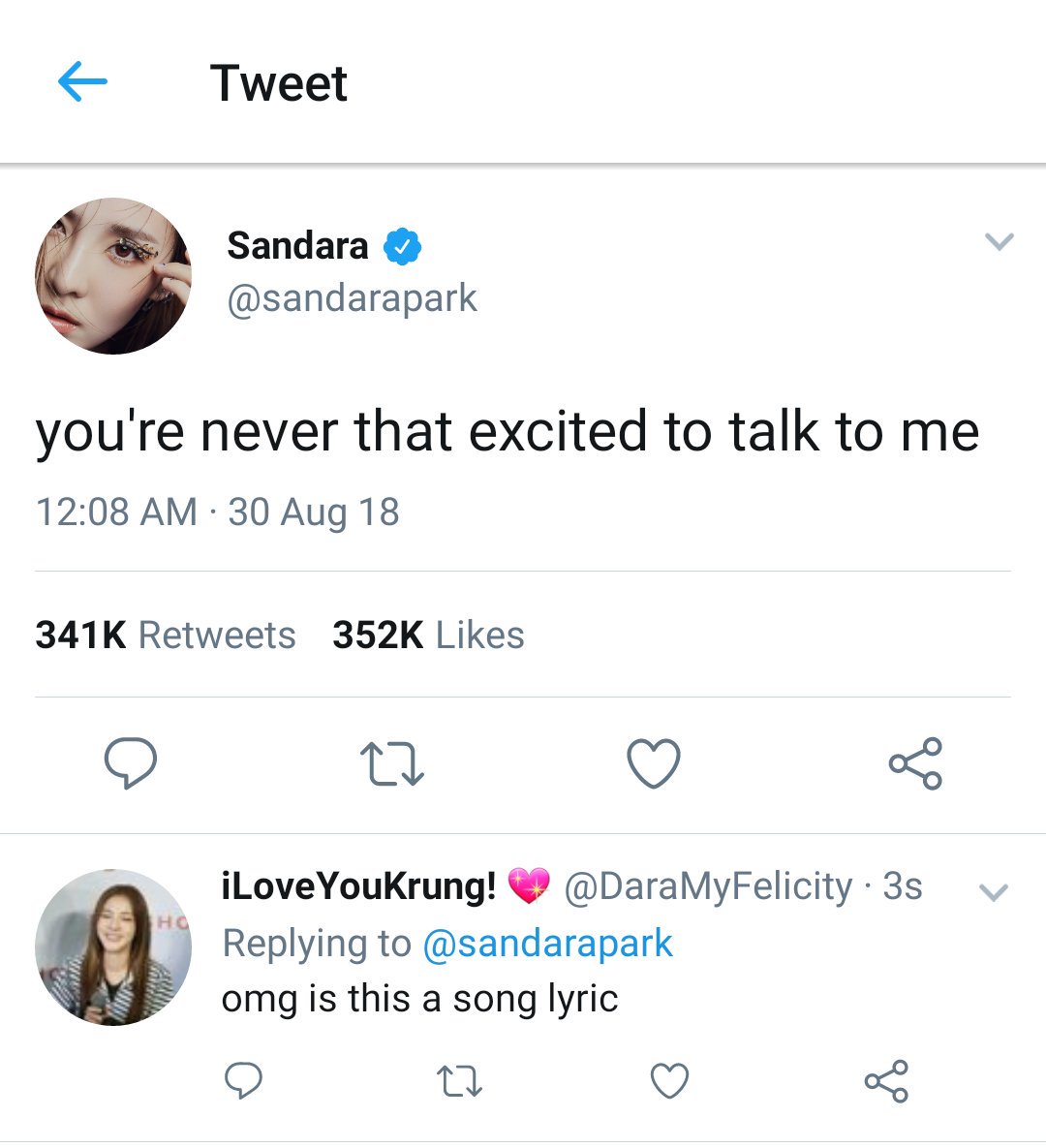This screenshot has width=1046, height=1148.
Task: Like Sandara's main tweet with heart
Action: pos(654,762)
